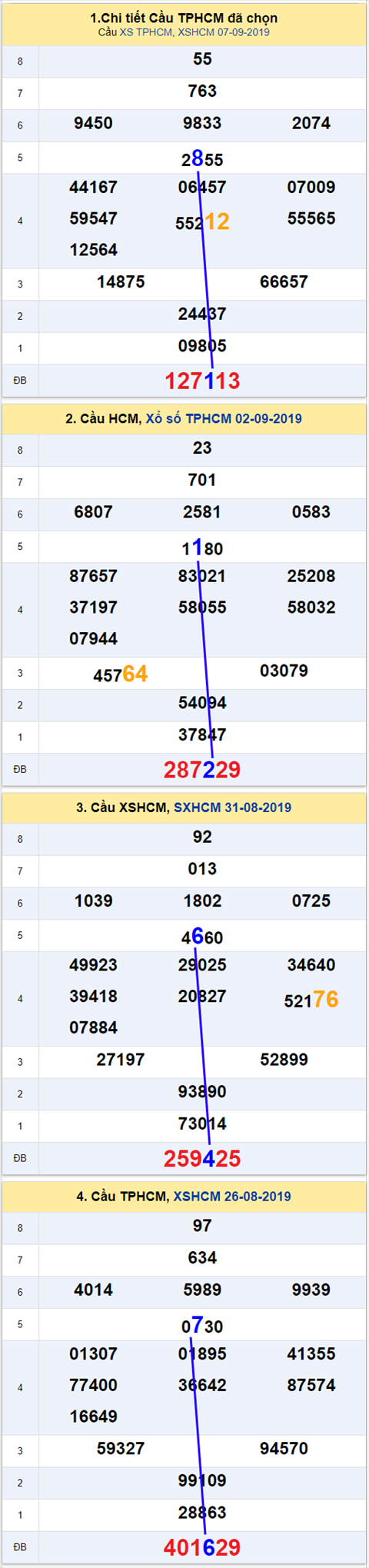The width and height of the screenshot is (369, 1568).
Task: Click the number 9939
Action: [x=311, y=1290]
